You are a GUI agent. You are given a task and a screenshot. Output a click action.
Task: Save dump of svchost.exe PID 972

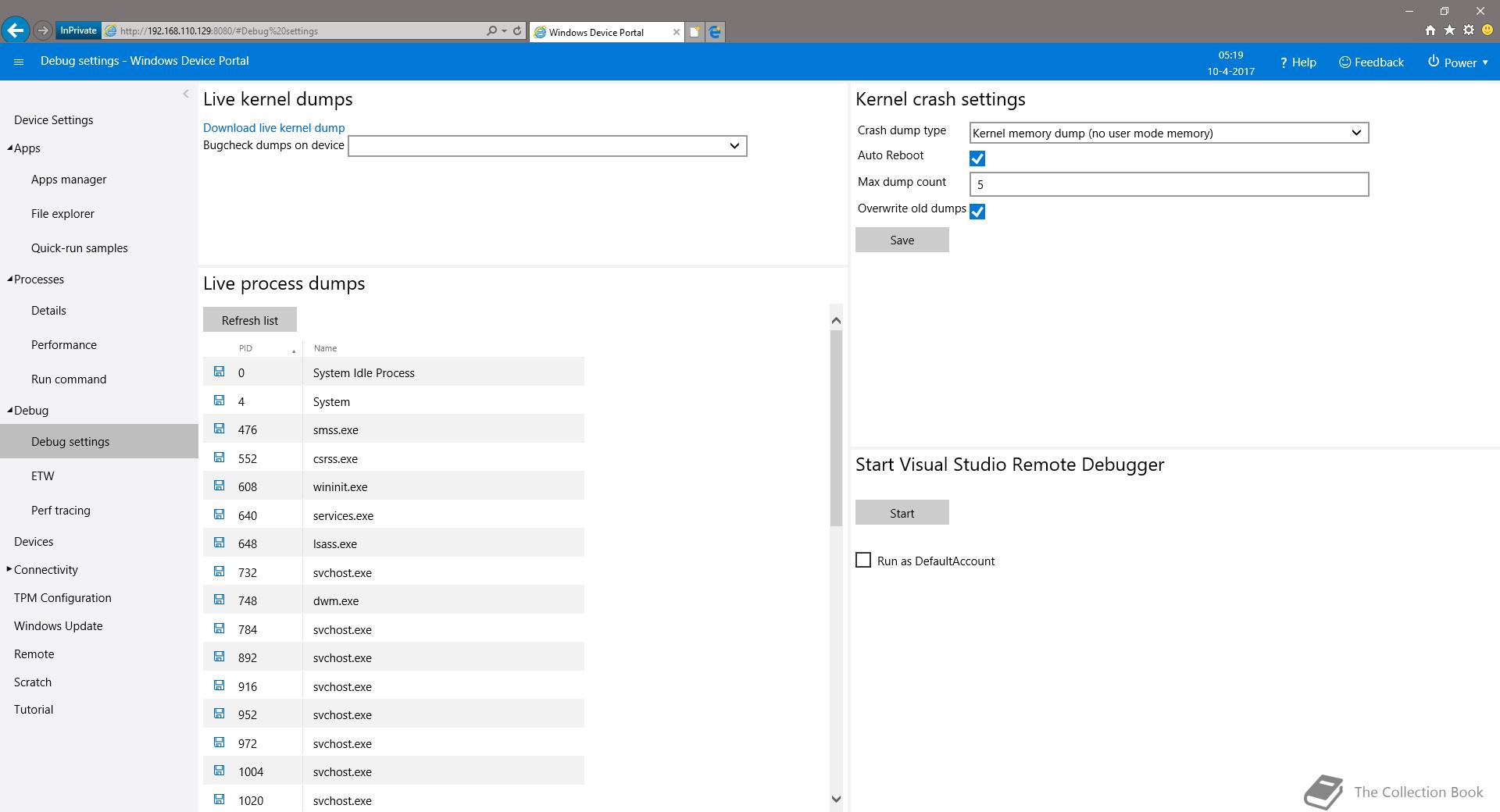pos(219,743)
